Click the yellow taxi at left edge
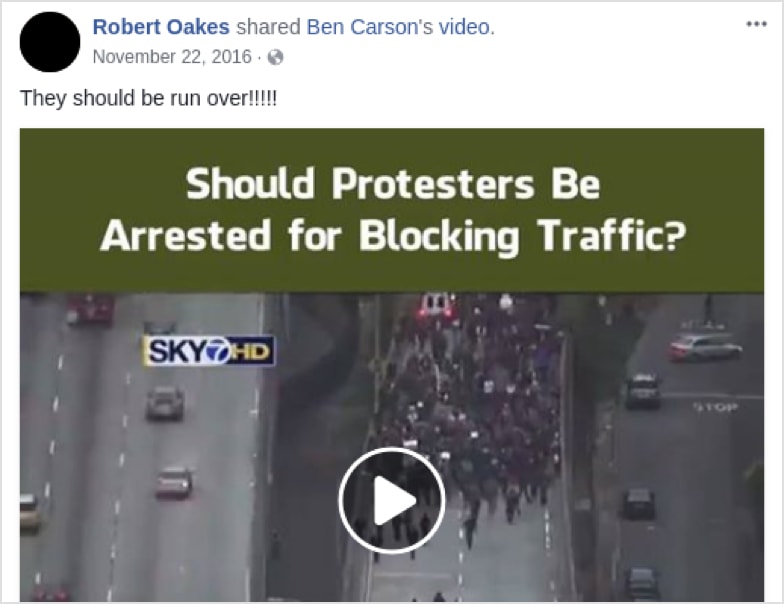This screenshot has width=784, height=604. click(x=30, y=511)
